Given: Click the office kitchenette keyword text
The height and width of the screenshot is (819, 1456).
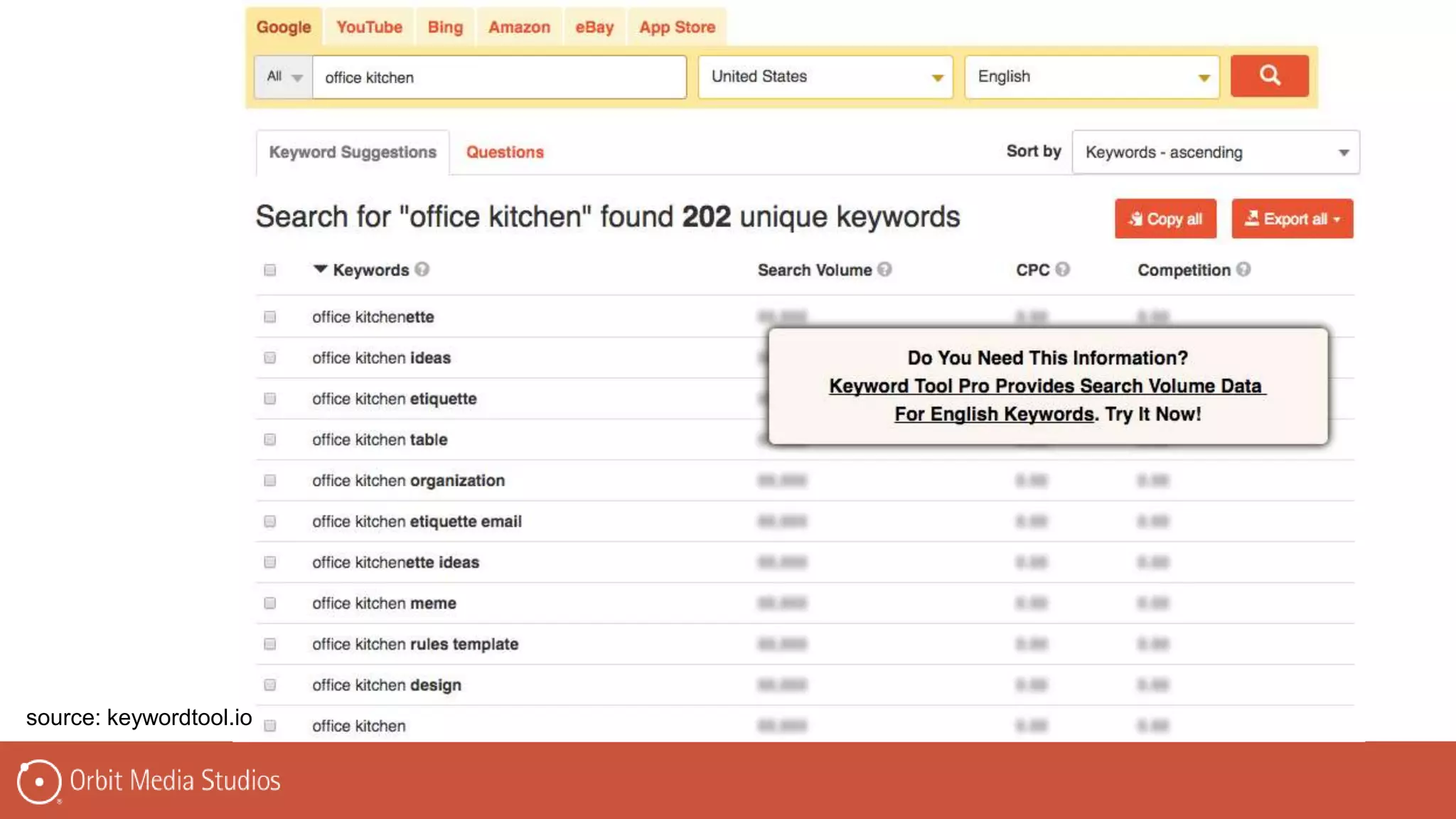Looking at the screenshot, I should [x=373, y=317].
